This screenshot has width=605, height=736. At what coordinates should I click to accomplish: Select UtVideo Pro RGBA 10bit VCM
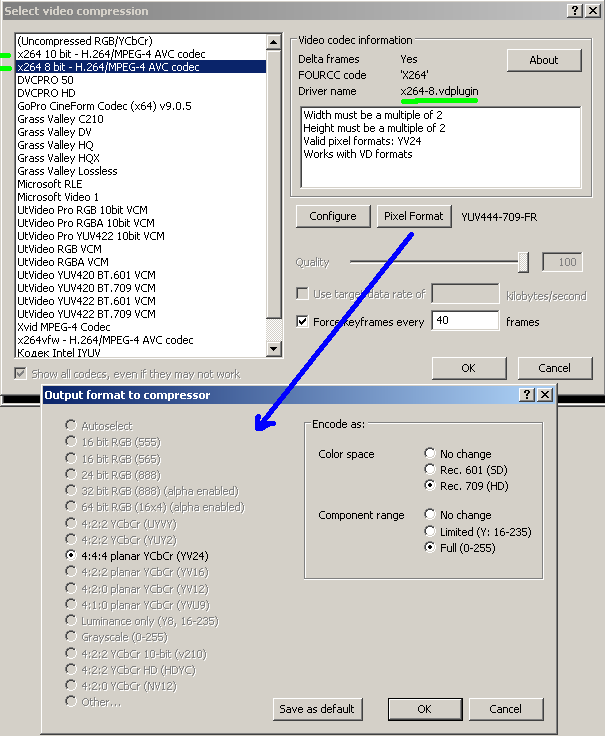pos(141,223)
